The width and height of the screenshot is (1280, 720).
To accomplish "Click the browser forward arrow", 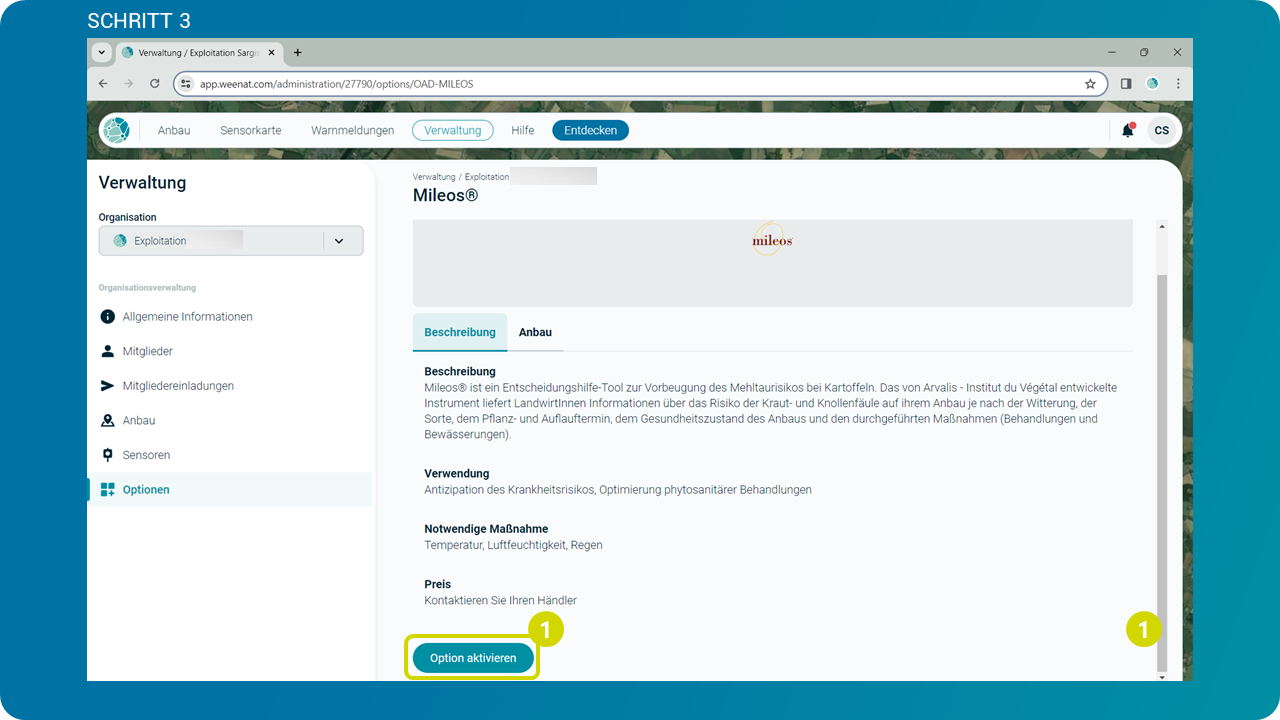I will pos(128,84).
